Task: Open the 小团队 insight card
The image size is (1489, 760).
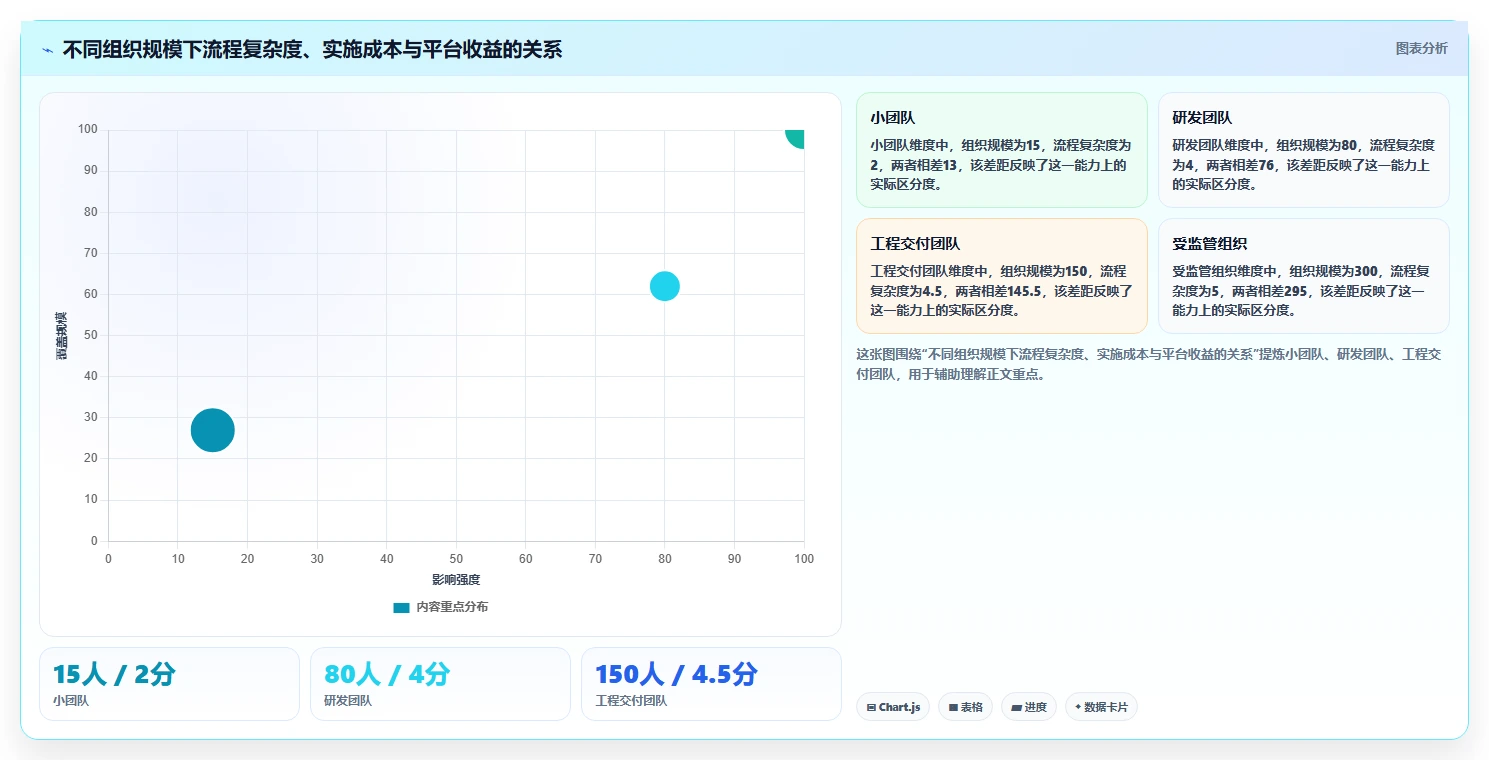Action: tap(1002, 150)
